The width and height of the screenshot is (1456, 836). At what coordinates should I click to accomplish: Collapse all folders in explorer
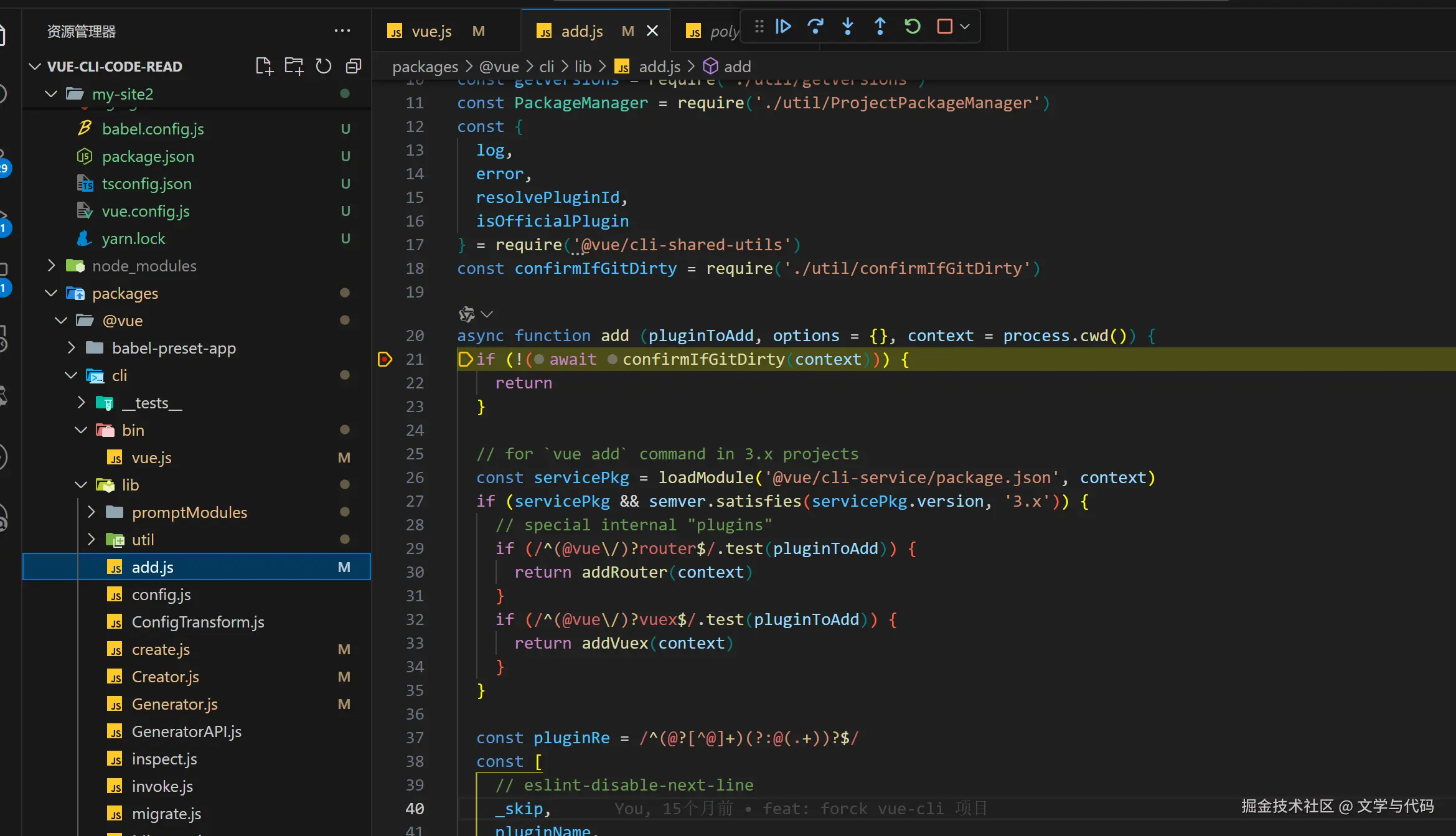[354, 66]
